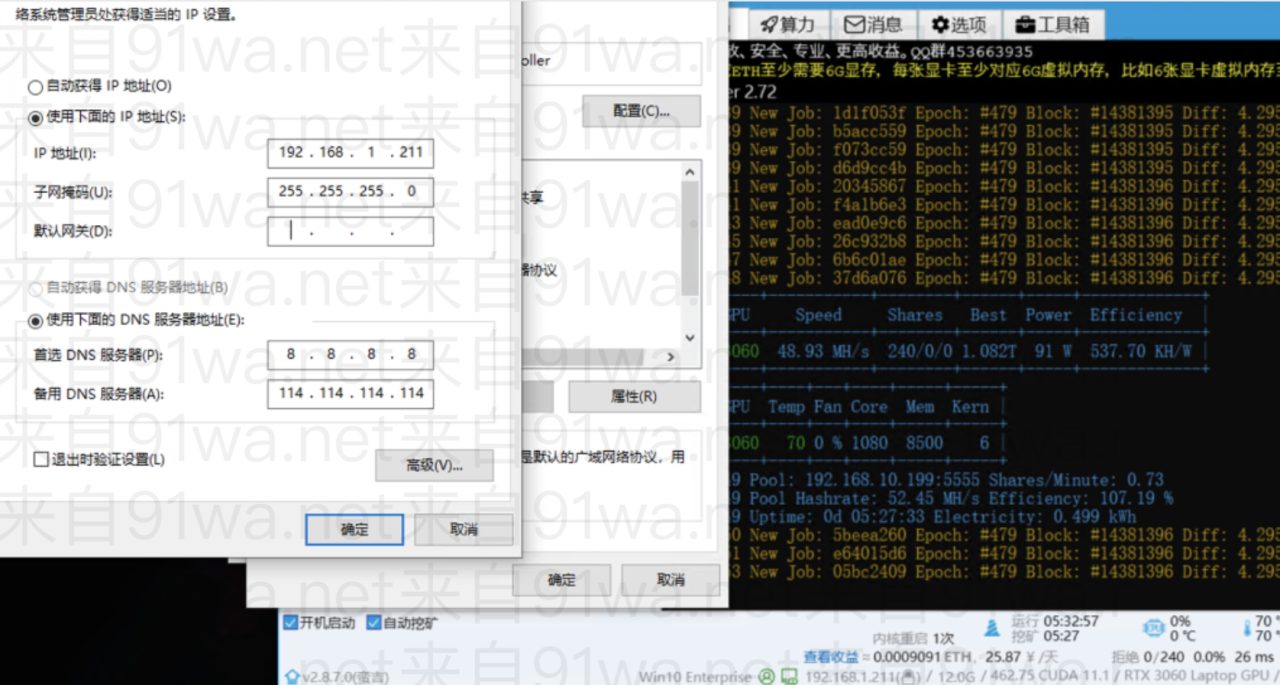This screenshot has height=685, width=1280.
Task: Click the 48.93 MH/s speed value
Action: 825,351
